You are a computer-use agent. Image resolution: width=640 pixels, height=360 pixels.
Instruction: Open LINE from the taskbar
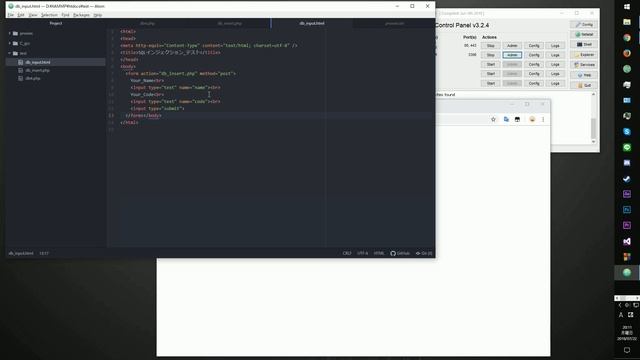pos(627,147)
